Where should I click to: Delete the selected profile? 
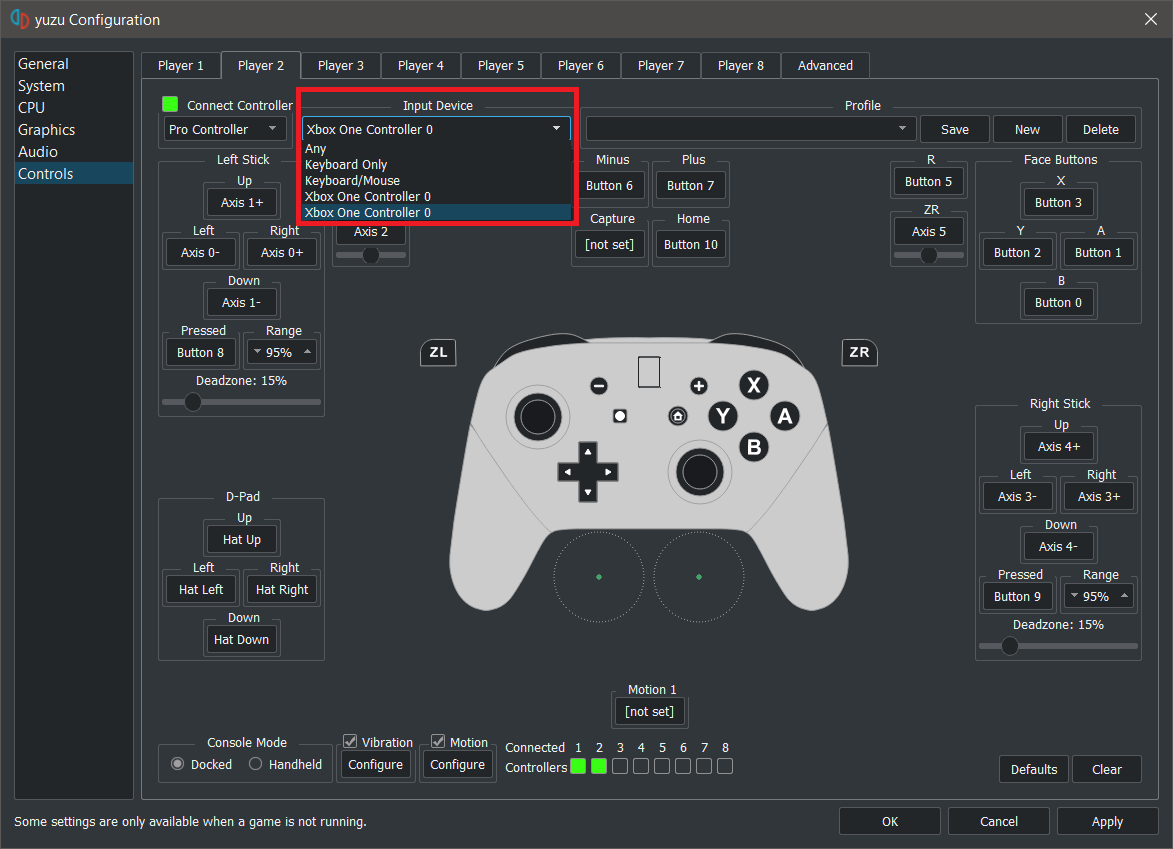1100,129
